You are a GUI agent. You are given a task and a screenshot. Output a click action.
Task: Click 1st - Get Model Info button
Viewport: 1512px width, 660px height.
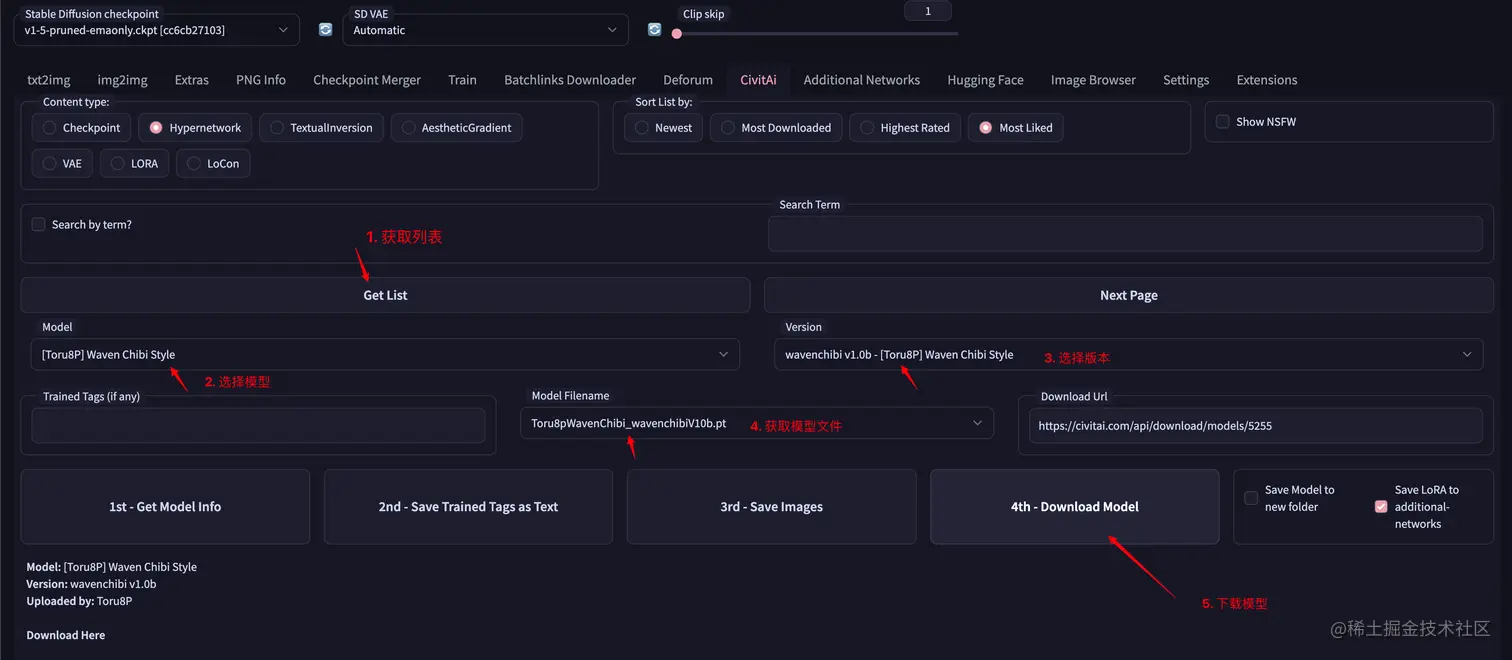pos(165,507)
